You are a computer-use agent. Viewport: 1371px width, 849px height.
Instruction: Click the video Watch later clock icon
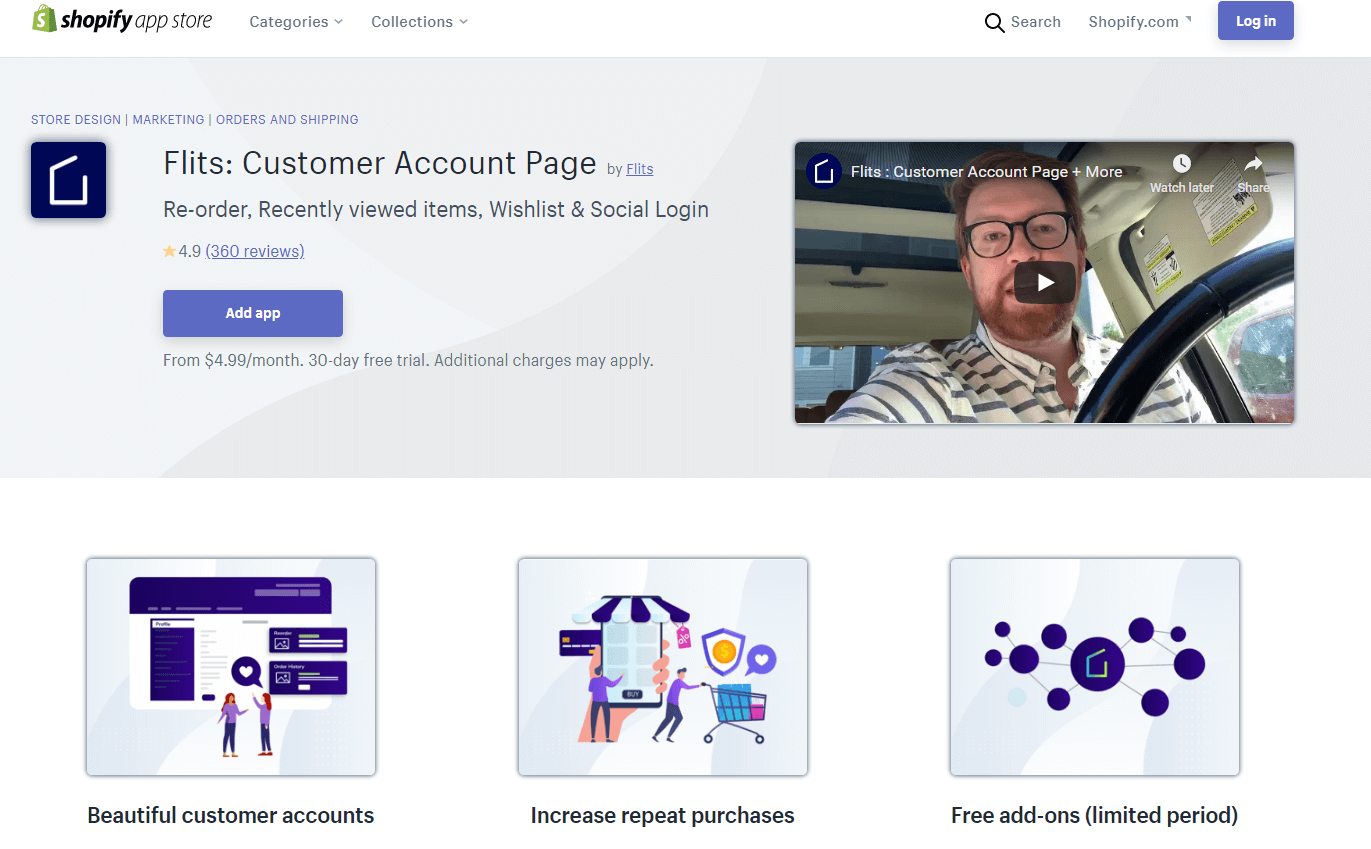(1182, 163)
